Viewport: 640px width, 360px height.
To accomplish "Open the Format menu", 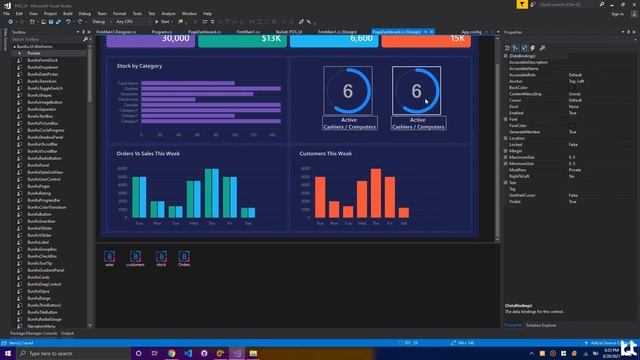I will click(120, 13).
